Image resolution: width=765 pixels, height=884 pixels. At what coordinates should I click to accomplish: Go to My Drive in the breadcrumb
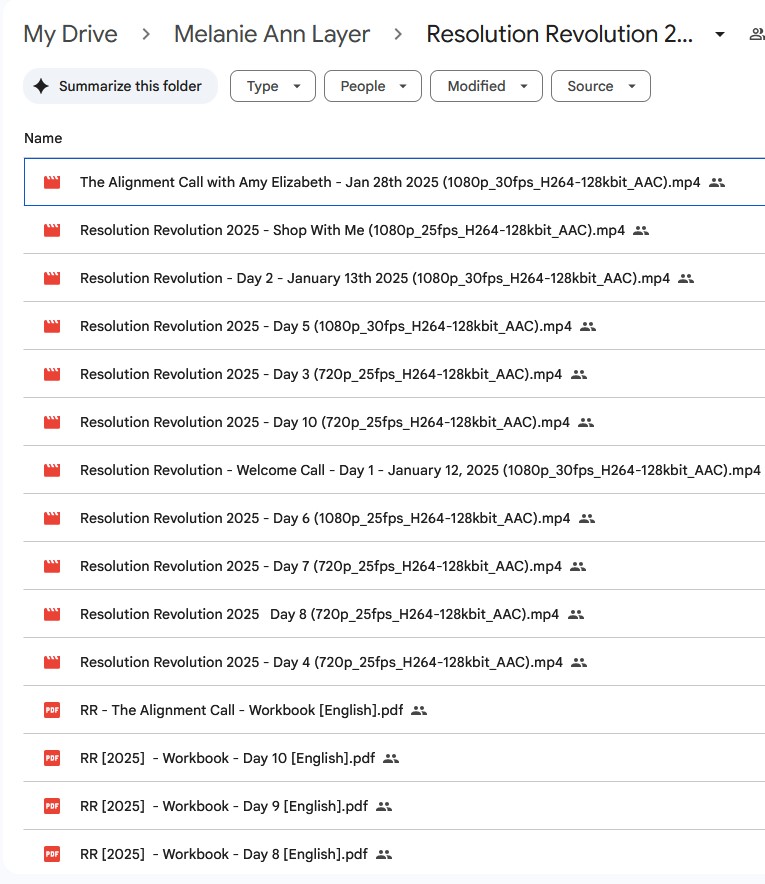tap(70, 34)
